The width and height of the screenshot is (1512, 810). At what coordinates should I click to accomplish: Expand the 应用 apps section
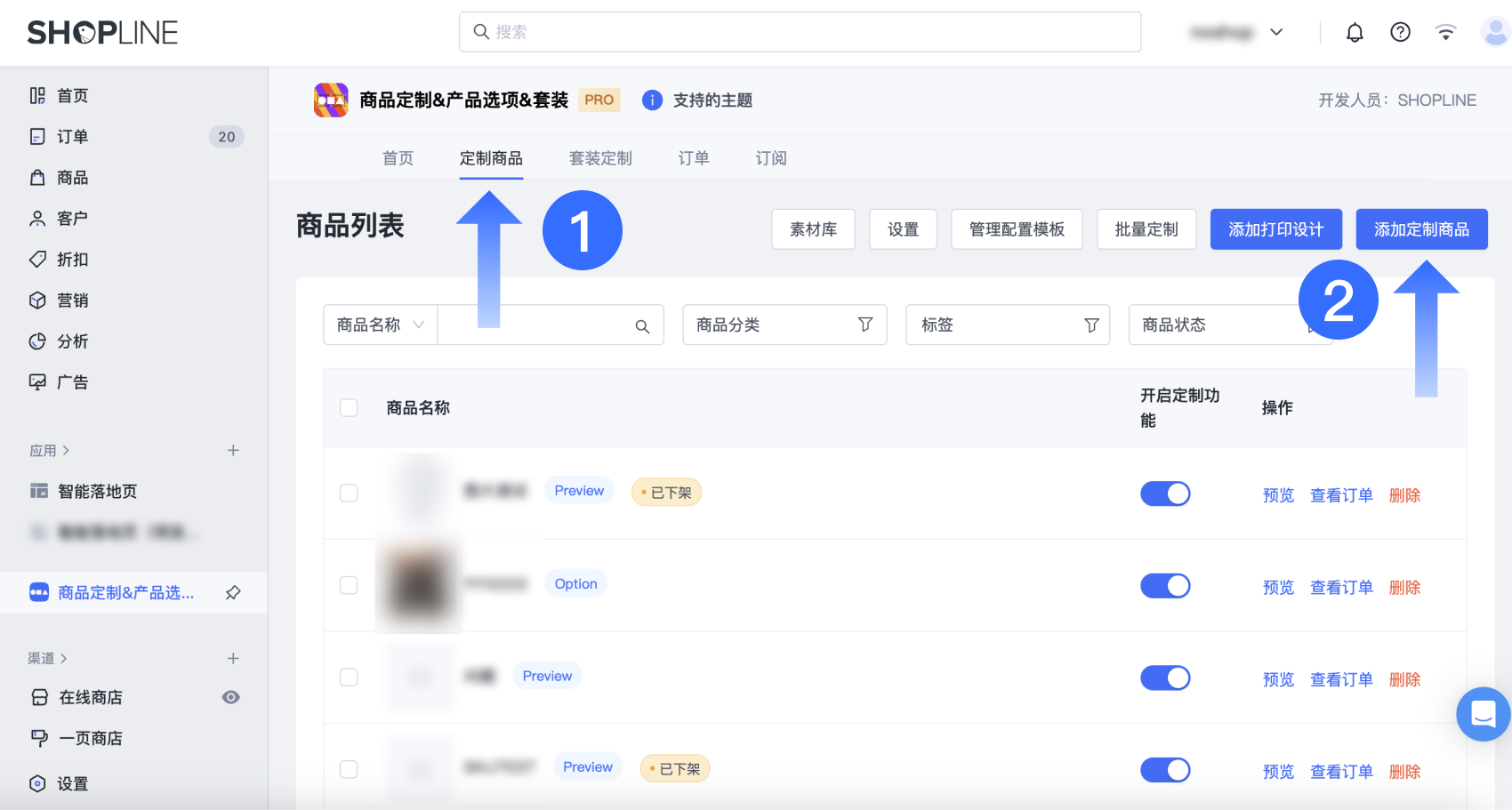[49, 450]
